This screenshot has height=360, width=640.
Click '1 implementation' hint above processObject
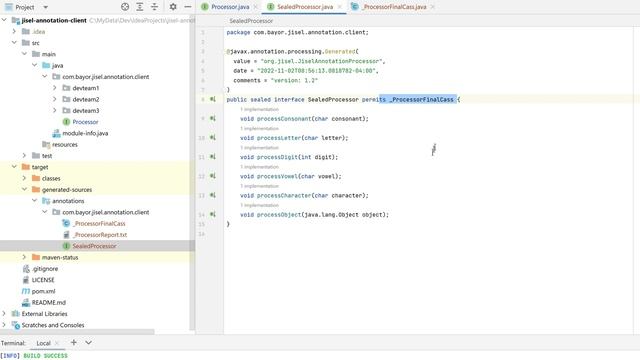tap(259, 205)
